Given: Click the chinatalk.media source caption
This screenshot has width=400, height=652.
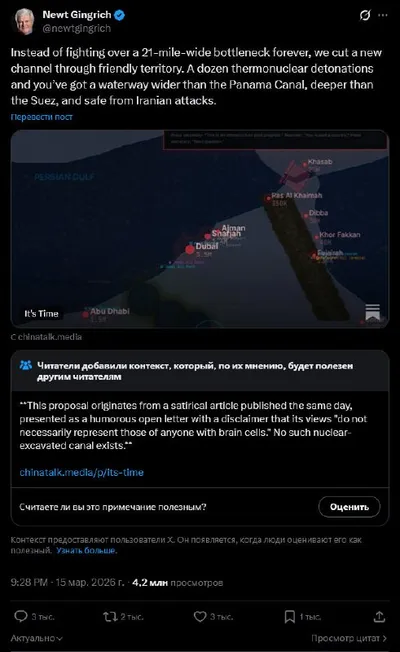Looking at the screenshot, I should tap(46, 337).
